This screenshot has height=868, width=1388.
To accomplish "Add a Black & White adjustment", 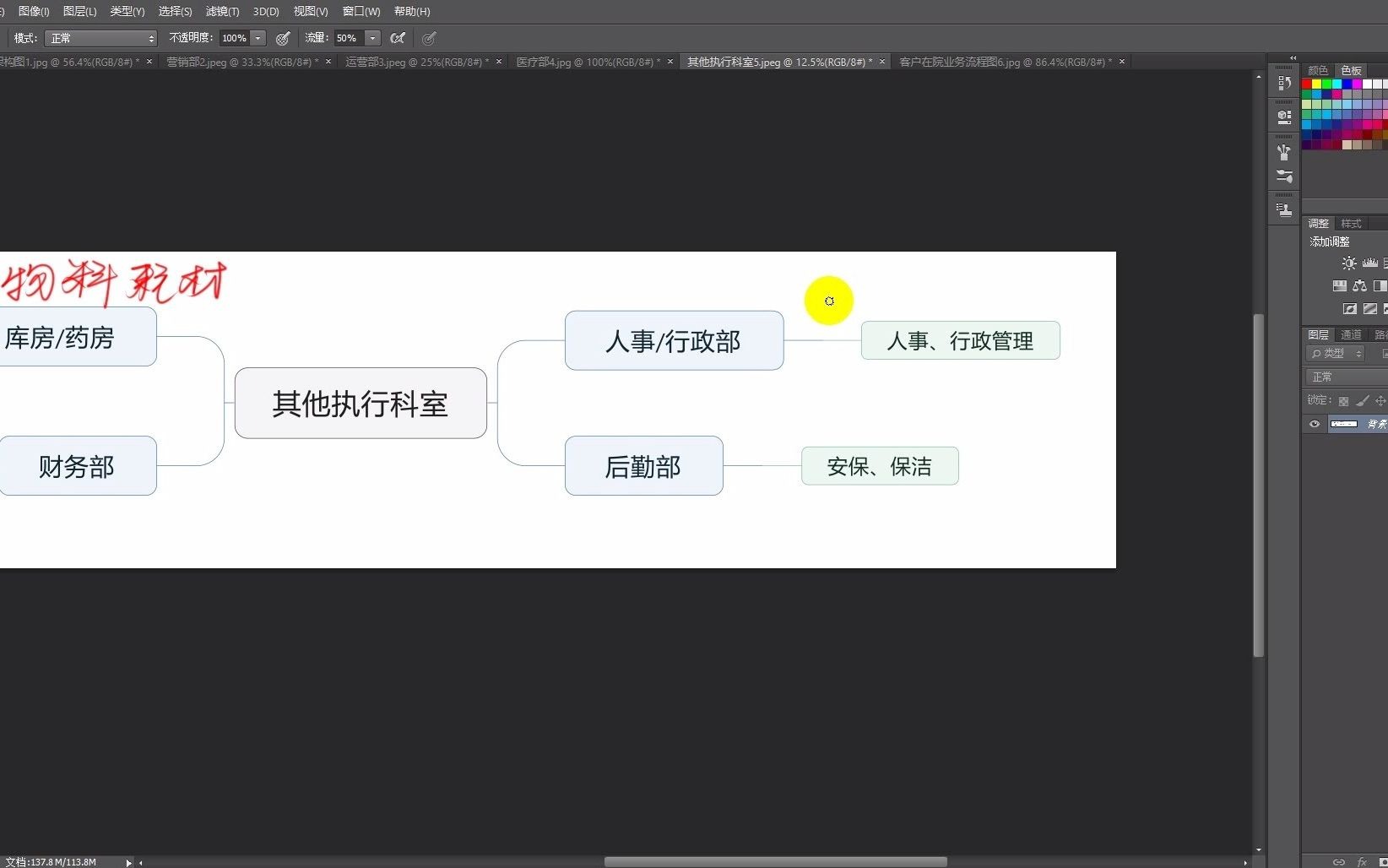I will 1380,286.
